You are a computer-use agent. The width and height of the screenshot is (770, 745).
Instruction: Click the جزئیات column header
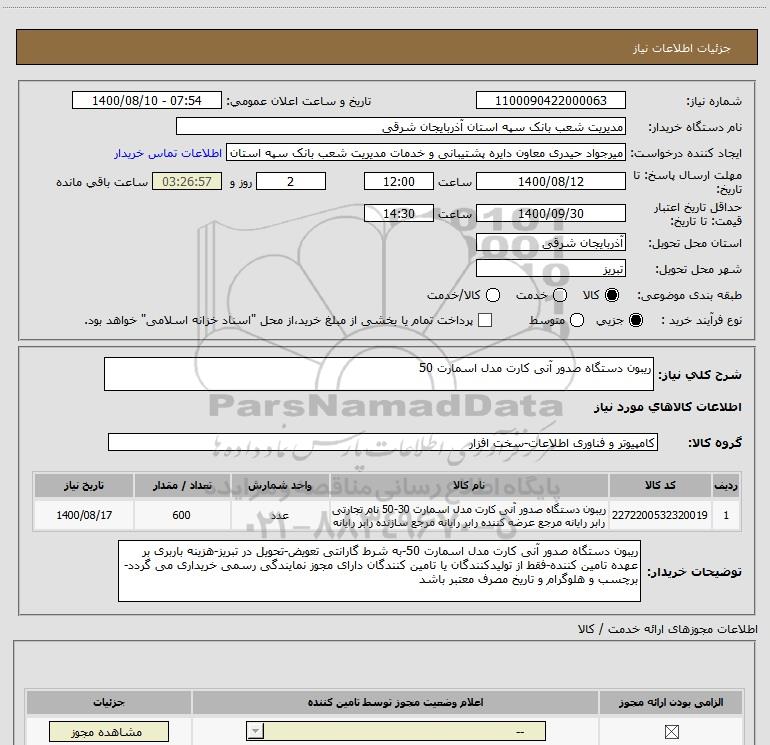[109, 702]
